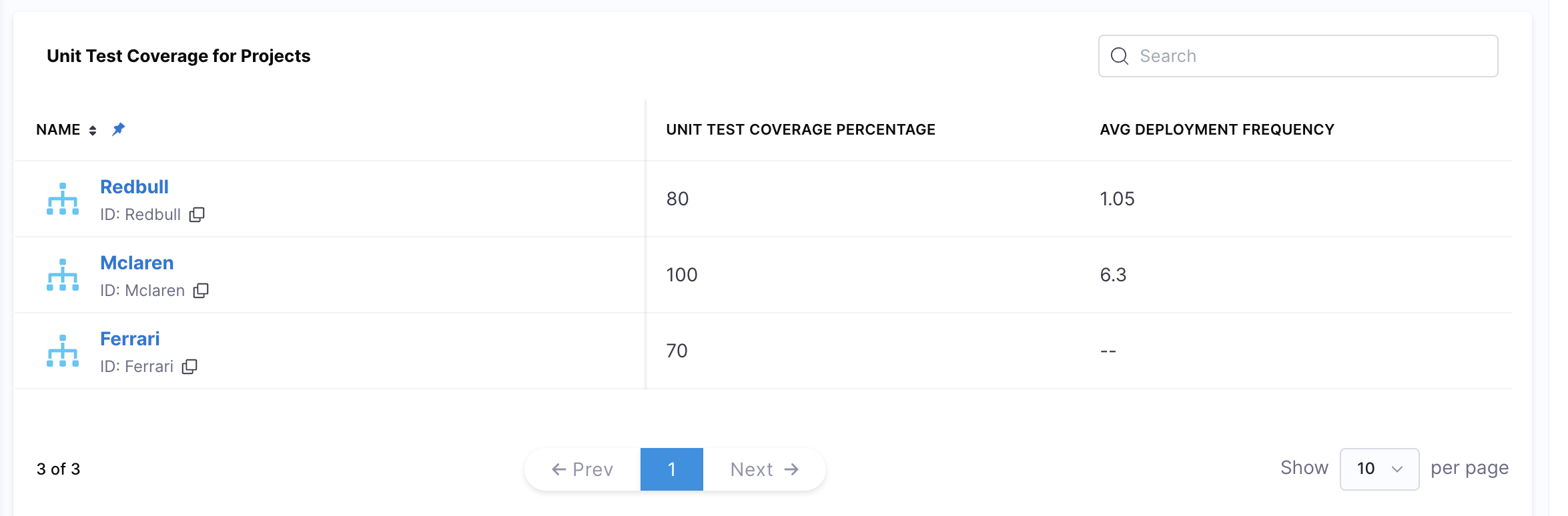Click the Mclaren project hierarchy icon
The height and width of the screenshot is (516, 1568).
tap(62, 275)
